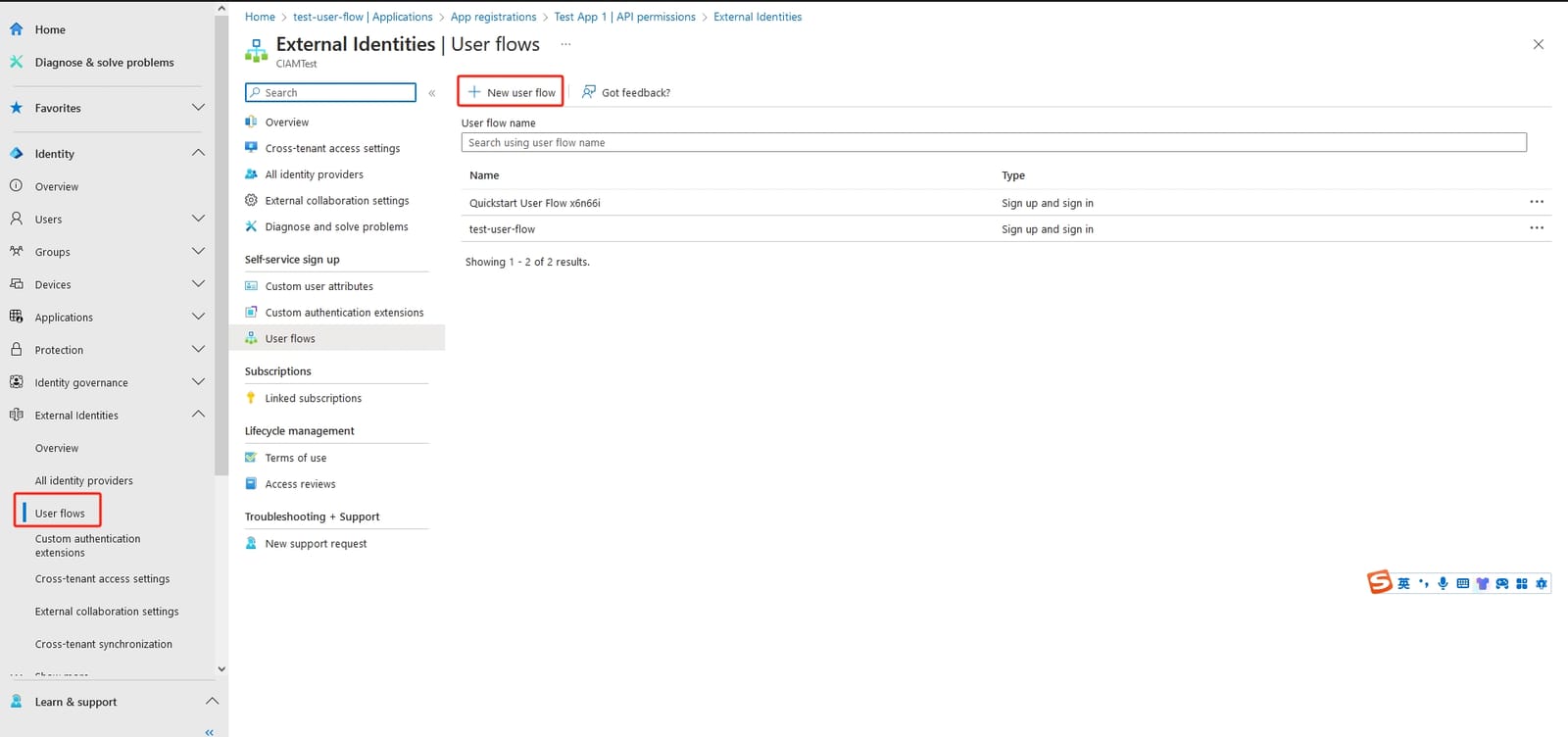Viewport: 1568px width, 737px height.
Task: Click the Got feedback person icon
Action: [x=589, y=91]
